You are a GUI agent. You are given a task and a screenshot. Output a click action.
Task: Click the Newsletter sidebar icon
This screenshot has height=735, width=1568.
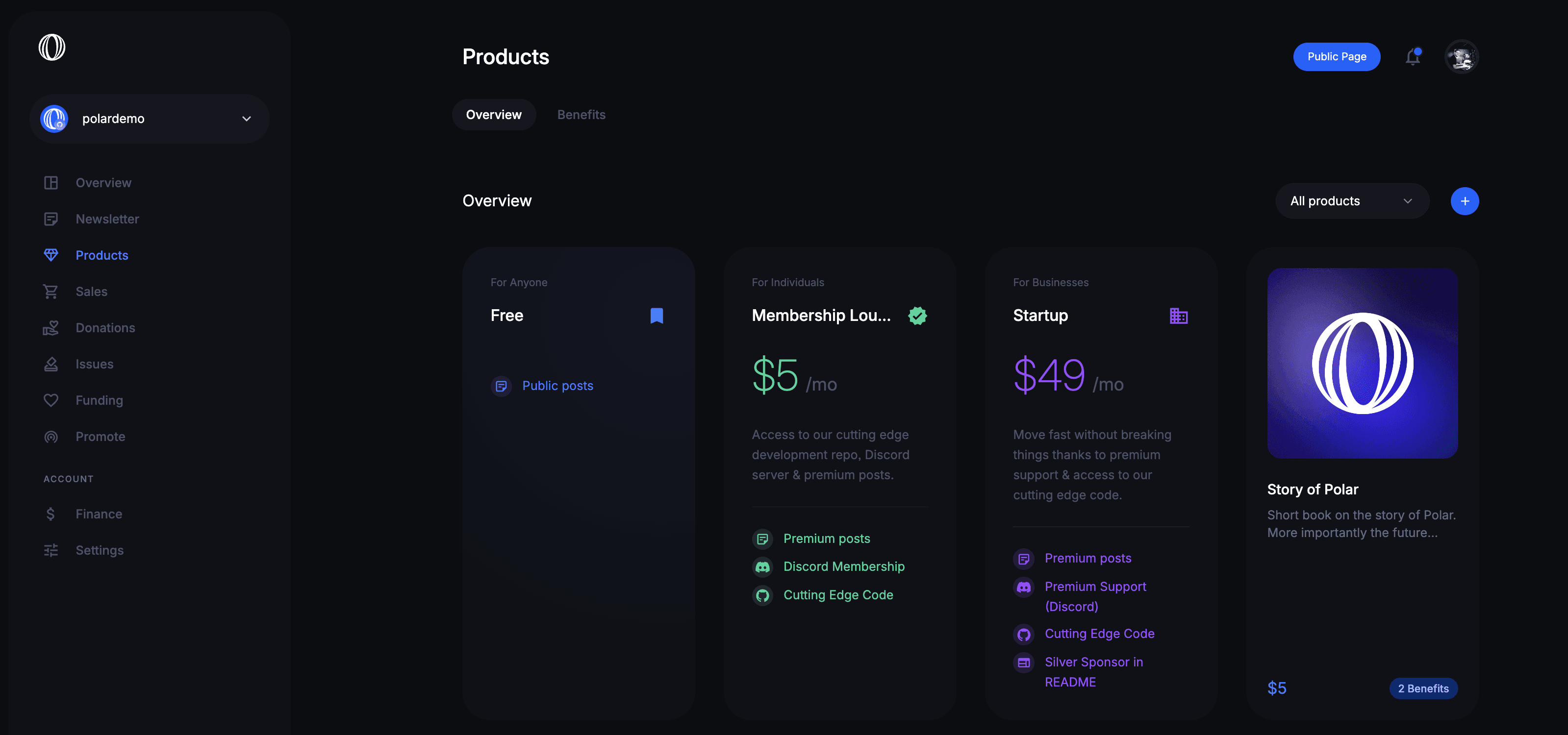(51, 218)
